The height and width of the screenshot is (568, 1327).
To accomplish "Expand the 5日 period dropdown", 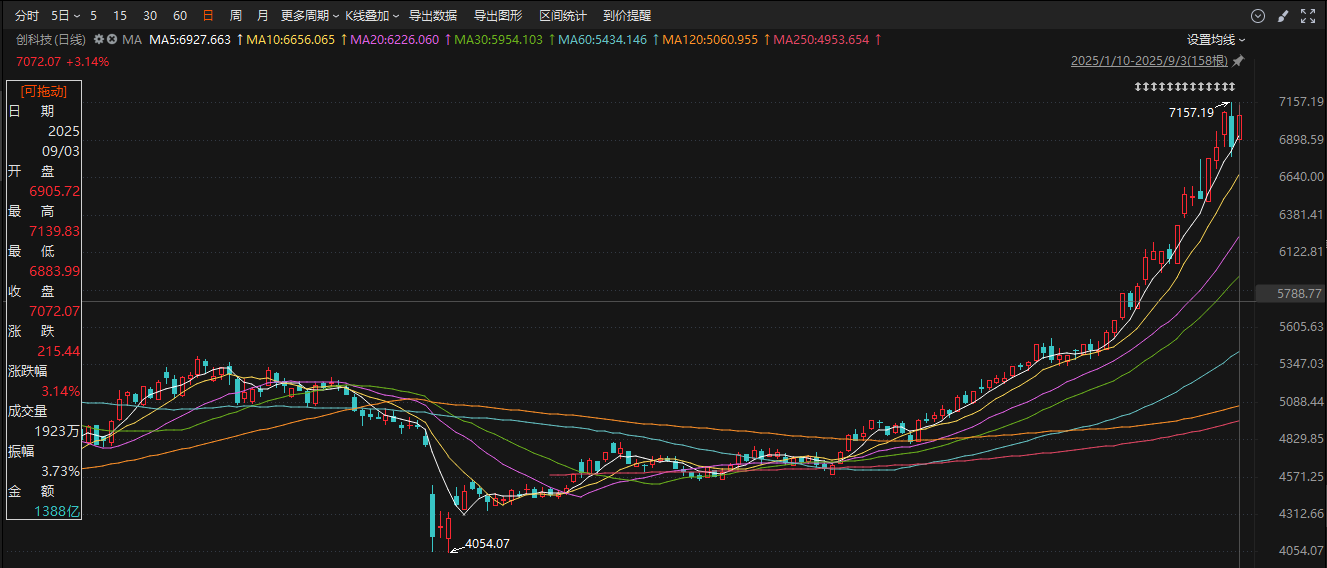I will click(x=65, y=16).
